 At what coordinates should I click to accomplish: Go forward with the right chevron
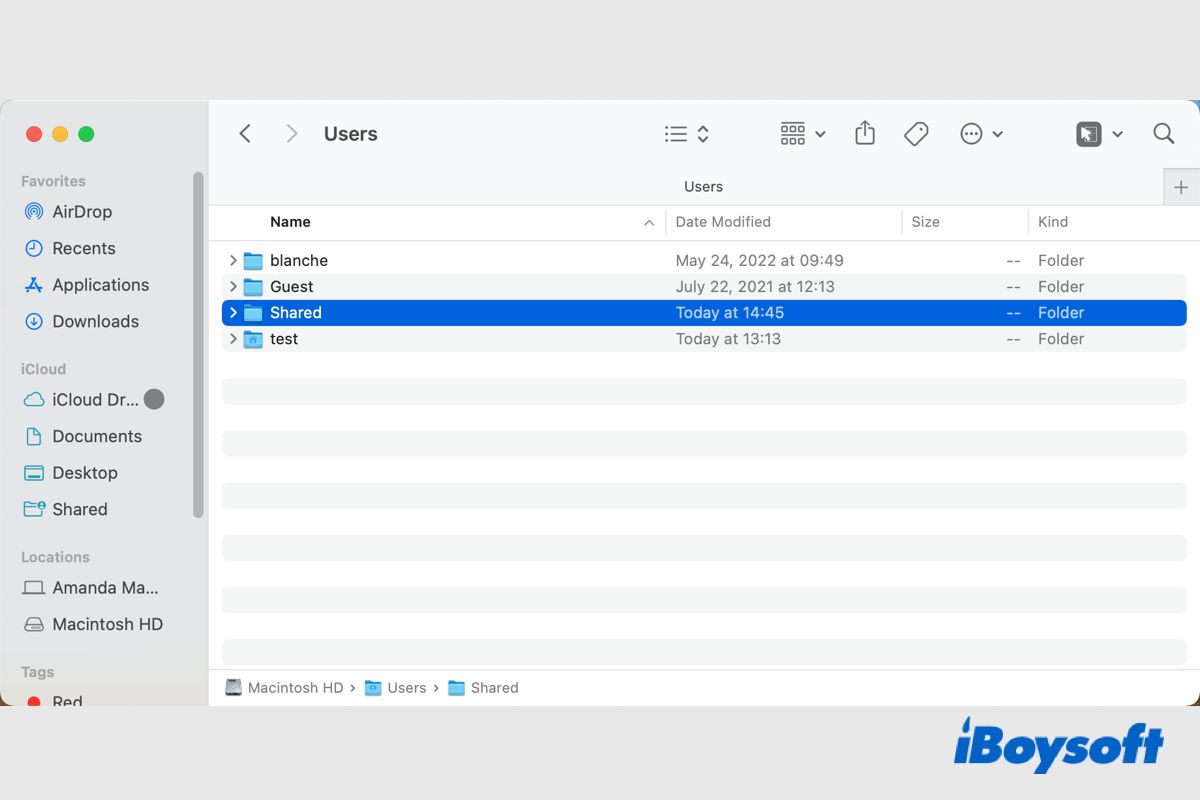point(291,134)
